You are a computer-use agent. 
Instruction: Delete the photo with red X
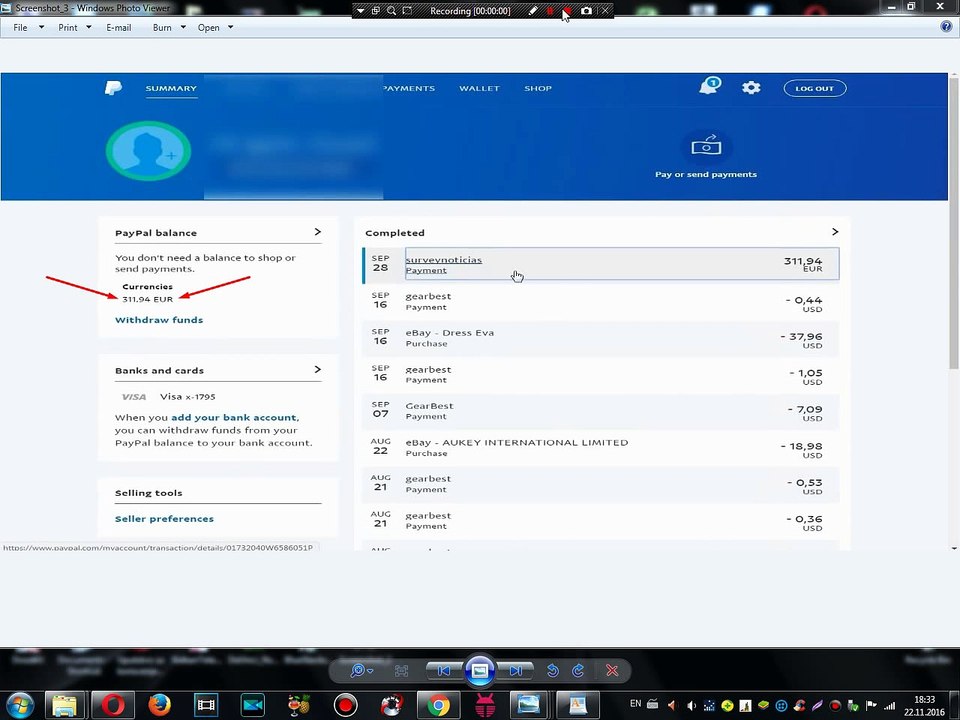point(612,671)
